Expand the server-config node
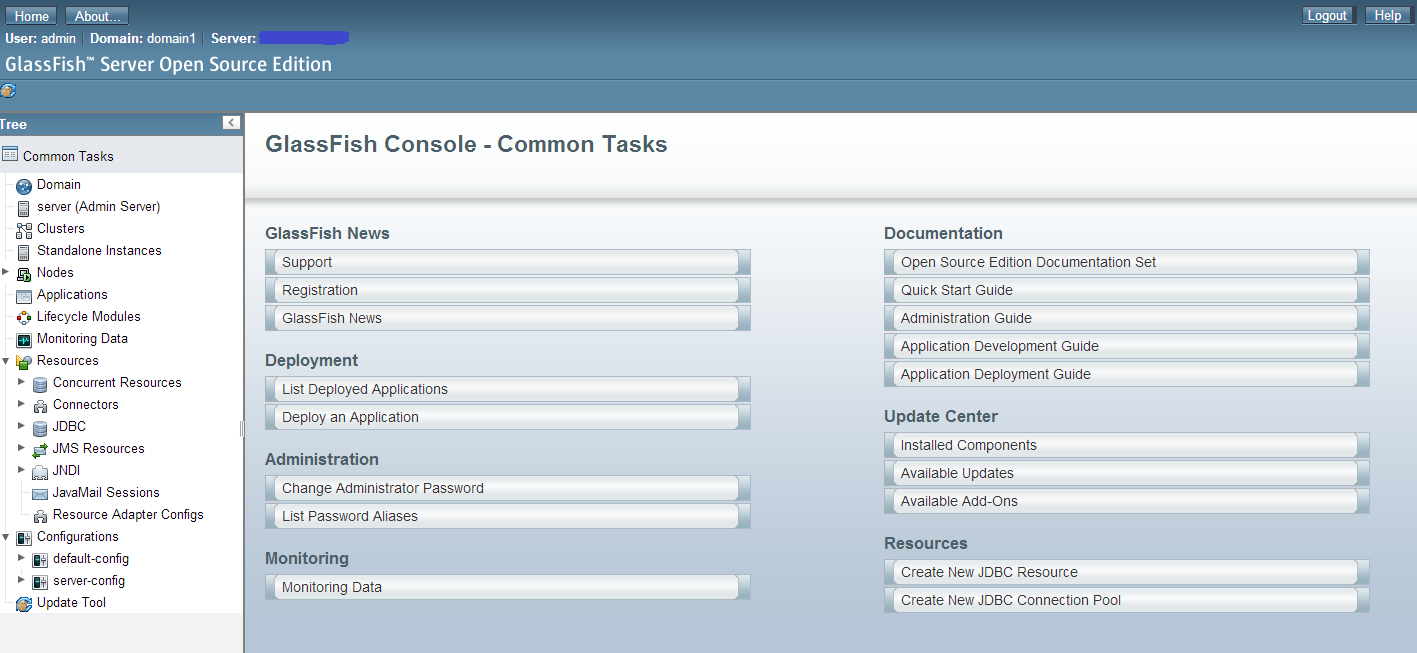 [x=21, y=579]
